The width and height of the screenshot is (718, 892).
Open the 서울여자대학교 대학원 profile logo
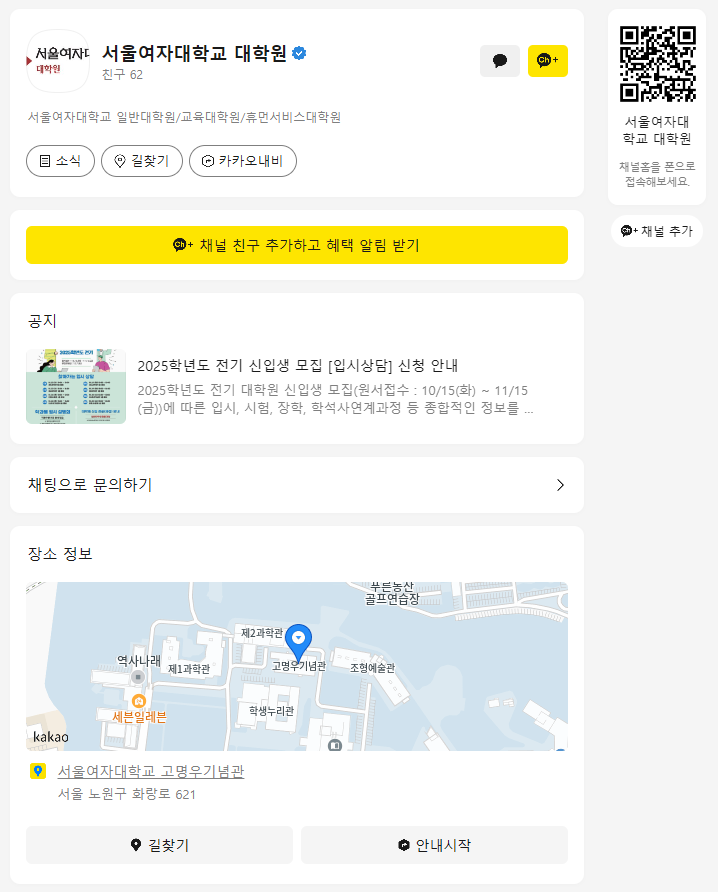[58, 61]
